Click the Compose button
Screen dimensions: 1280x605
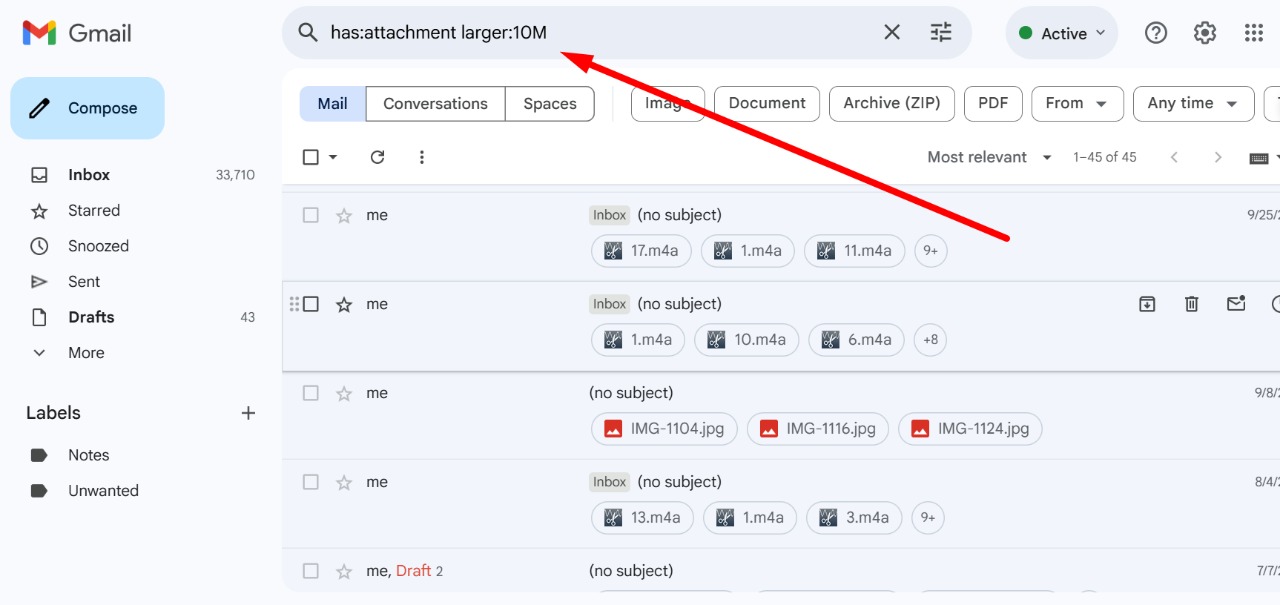tap(87, 108)
